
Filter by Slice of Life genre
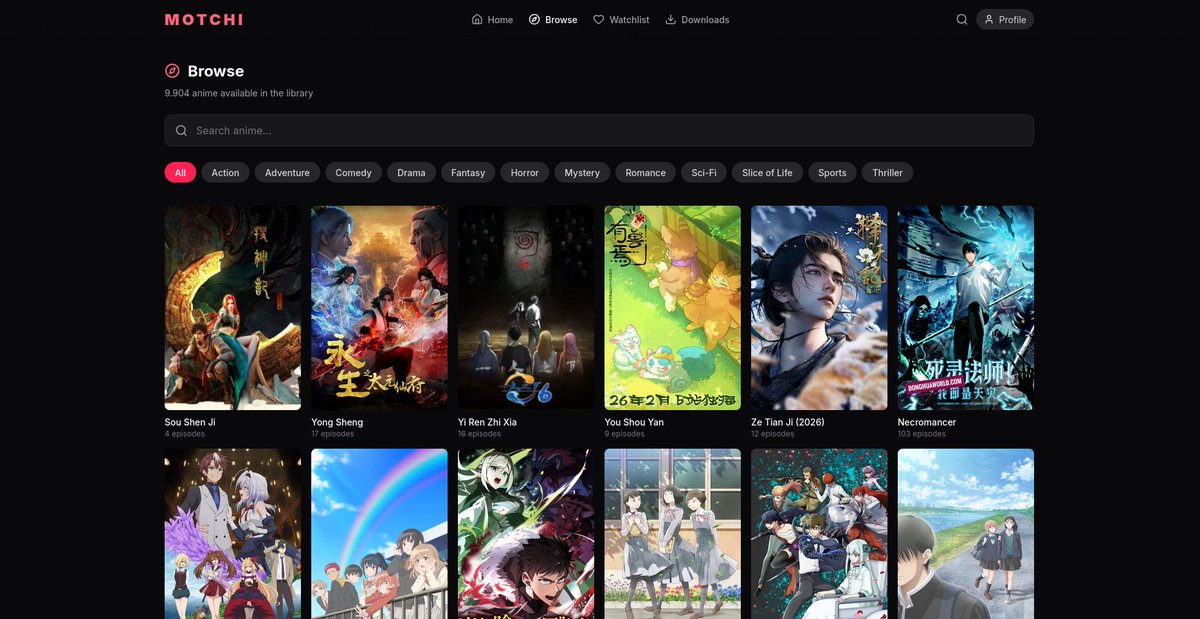tap(767, 172)
